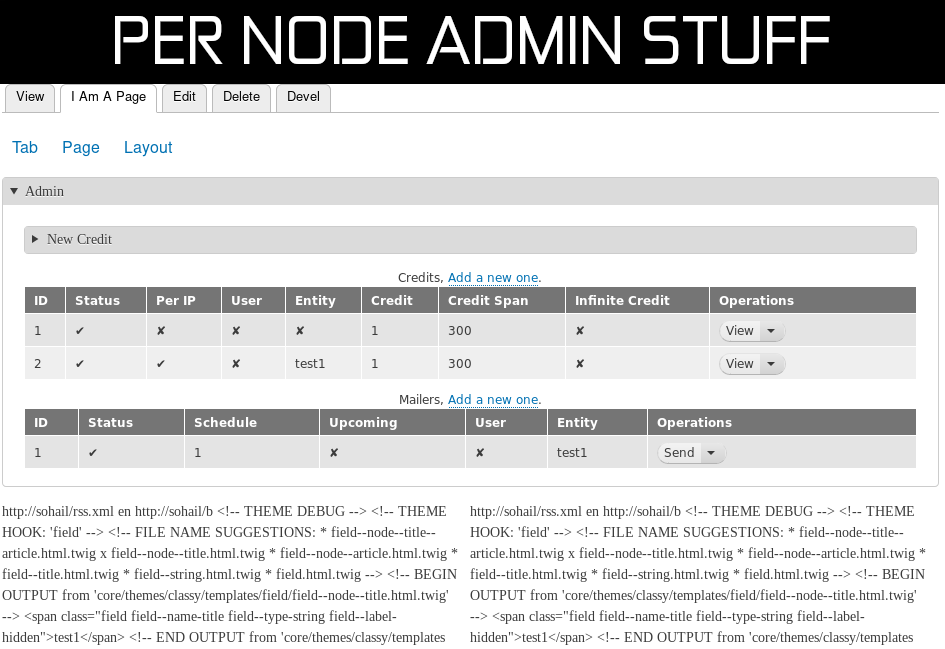This screenshot has height=649, width=945.
Task: Click User cross mark in credit row 2
Action: click(x=236, y=364)
